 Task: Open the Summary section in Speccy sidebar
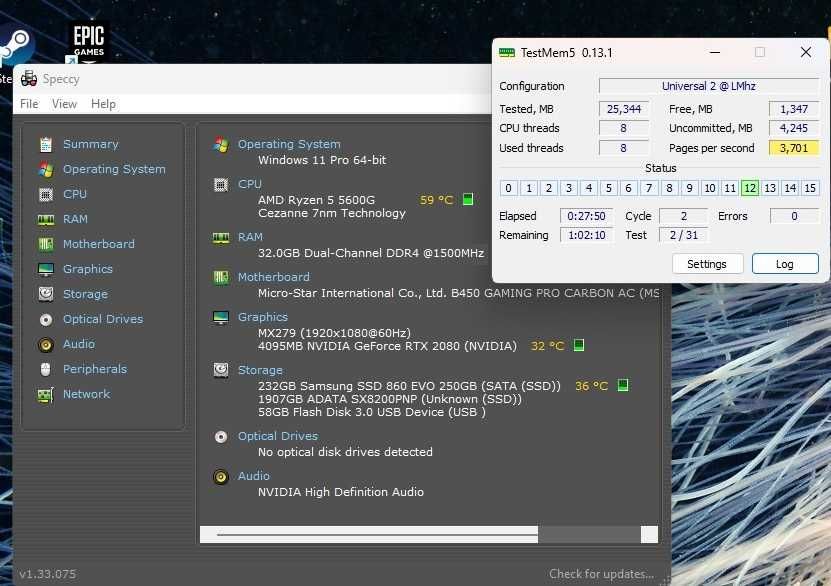[91, 144]
